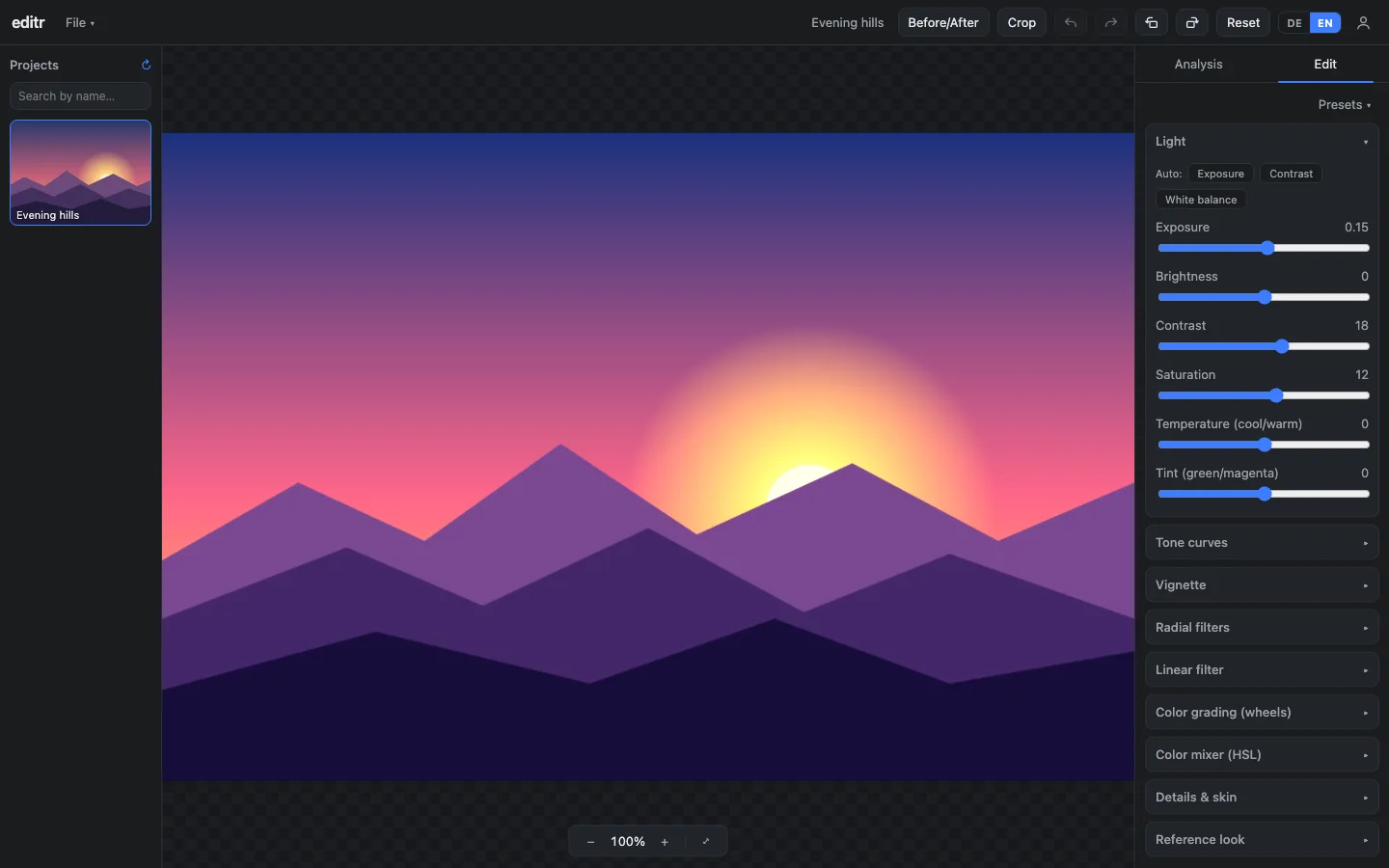This screenshot has height=868, width=1389.
Task: Zoom out with the minus icon
Action: [x=590, y=842]
